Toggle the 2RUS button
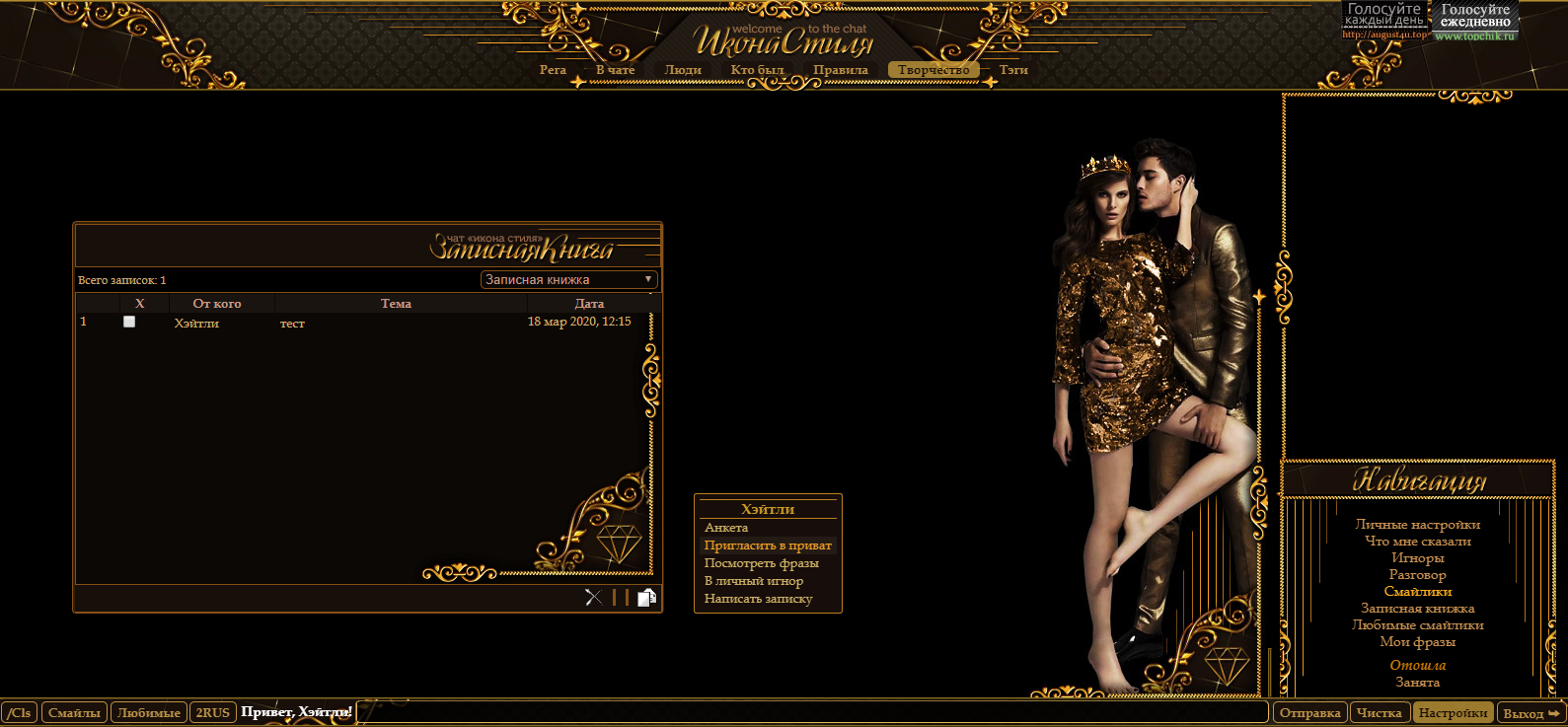1568x727 pixels. [212, 712]
